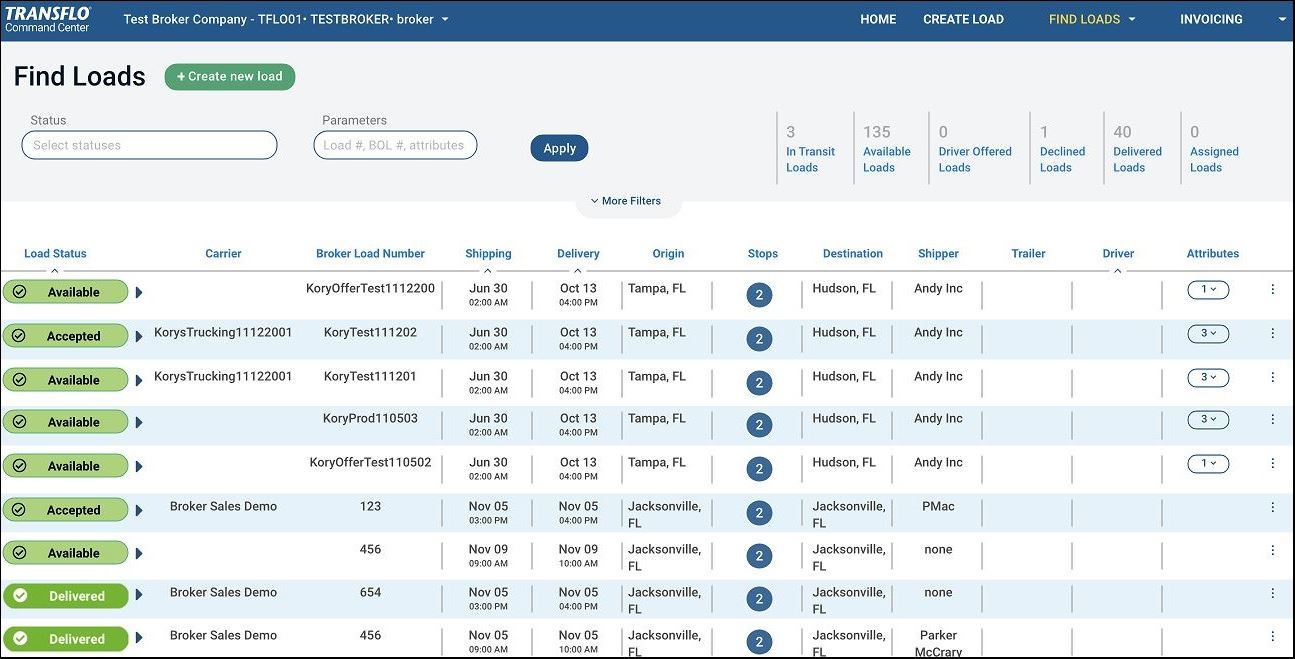
Task: Sort by the Shipping column header
Action: tap(488, 254)
